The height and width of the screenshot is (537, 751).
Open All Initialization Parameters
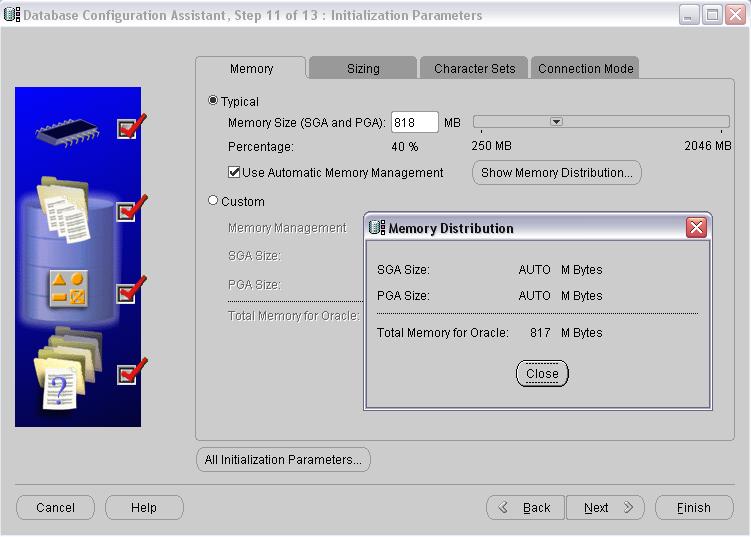coord(283,460)
